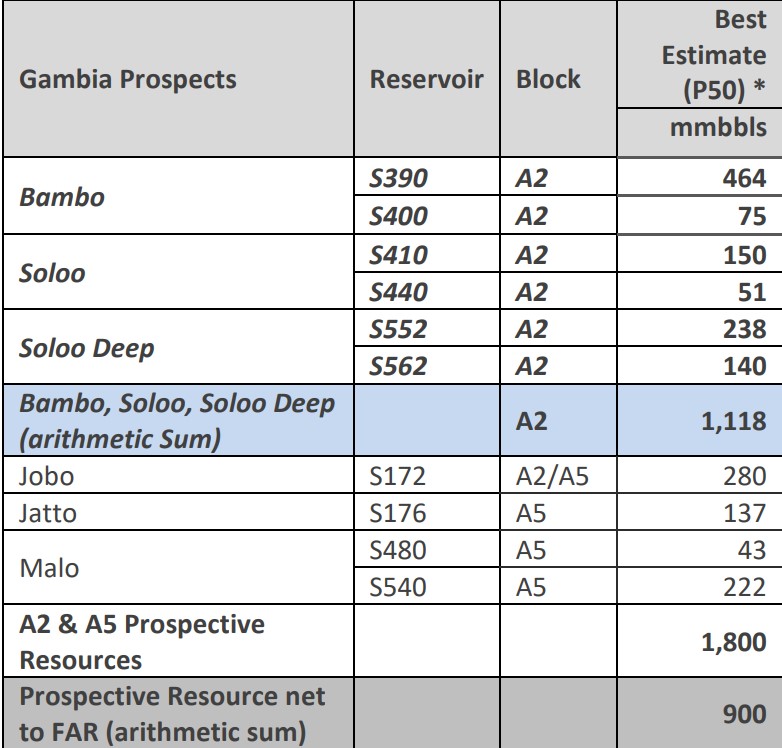Click the S400 reservoir cell
This screenshot has height=748, width=782.
[399, 216]
